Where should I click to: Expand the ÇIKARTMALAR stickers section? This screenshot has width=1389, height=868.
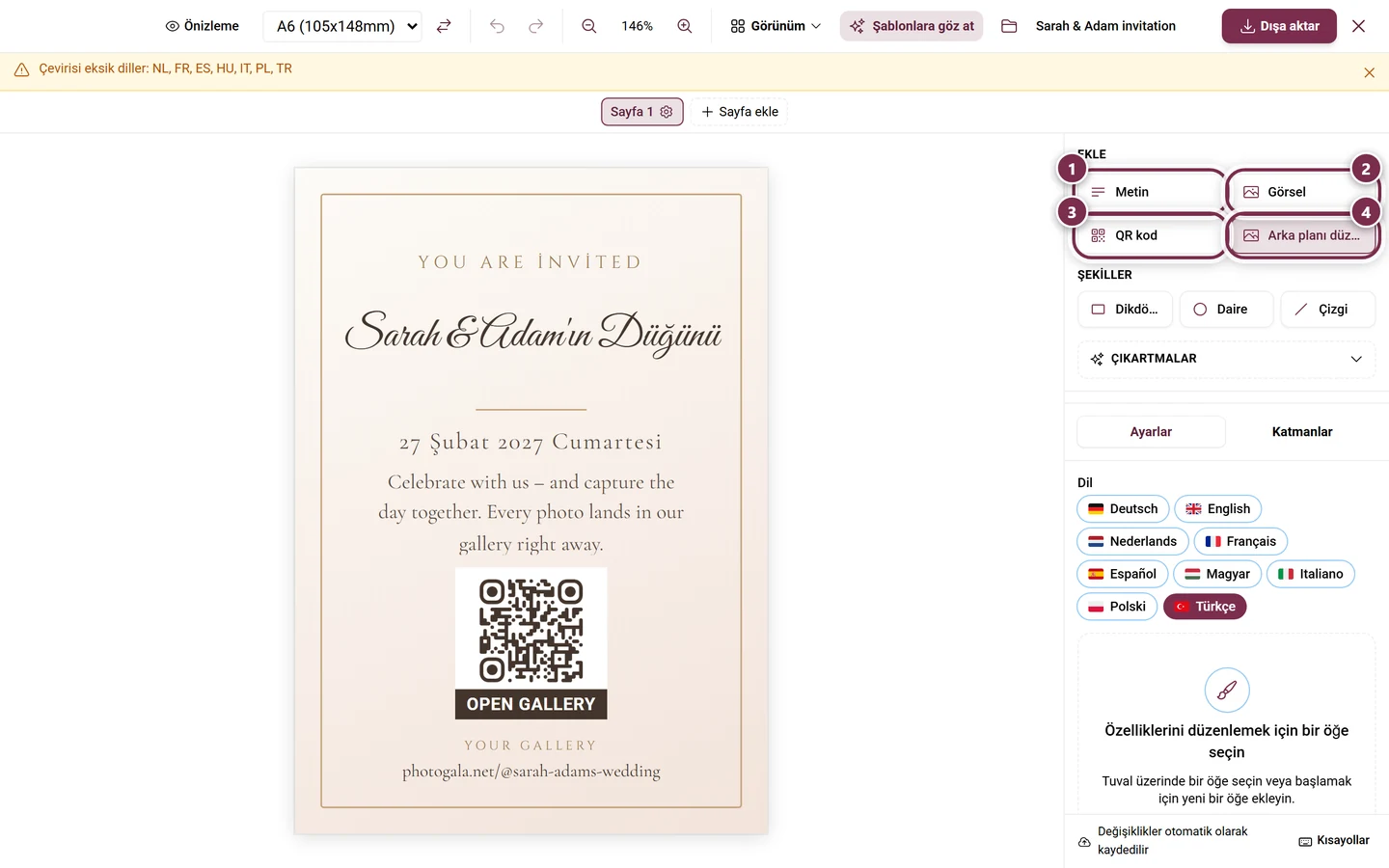(1226, 359)
